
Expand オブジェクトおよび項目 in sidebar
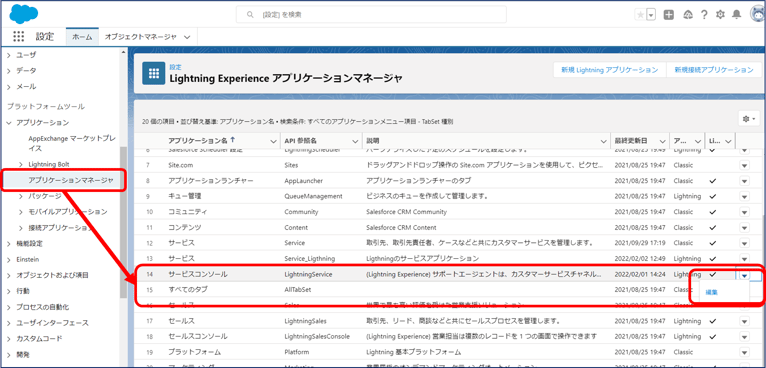9,275
